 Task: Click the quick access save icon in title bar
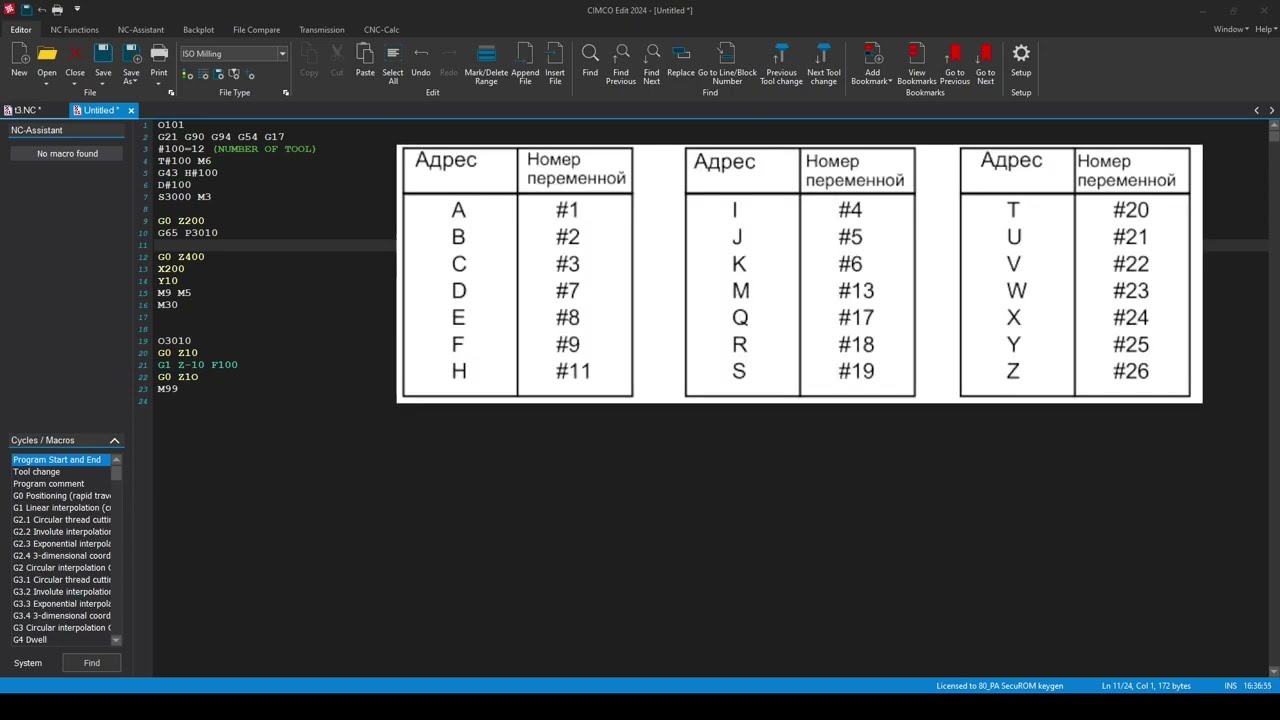point(25,10)
